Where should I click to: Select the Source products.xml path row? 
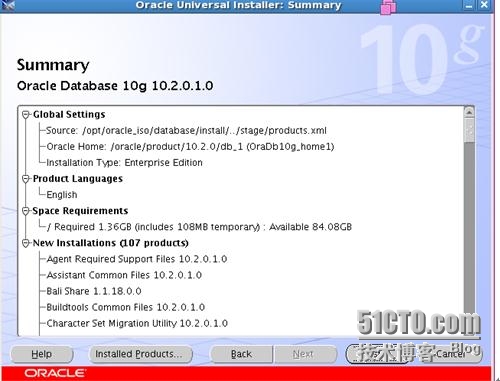(186, 131)
